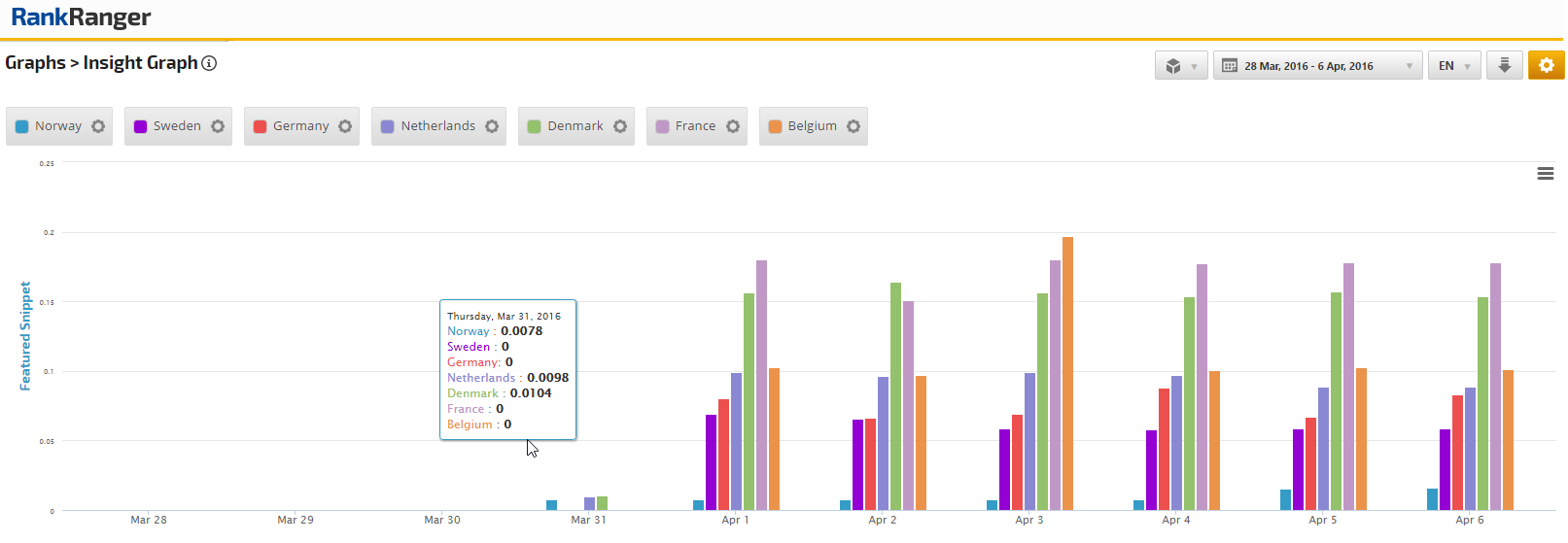This screenshot has width=1568, height=543.
Task: Toggle the Norway legend series
Action: pos(57,126)
